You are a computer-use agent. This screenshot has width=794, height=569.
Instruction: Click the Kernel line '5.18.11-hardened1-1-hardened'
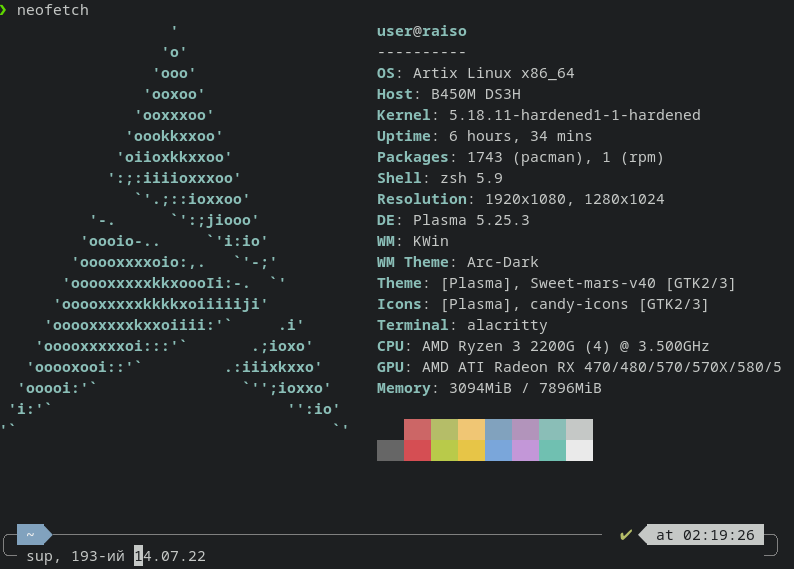[539, 115]
